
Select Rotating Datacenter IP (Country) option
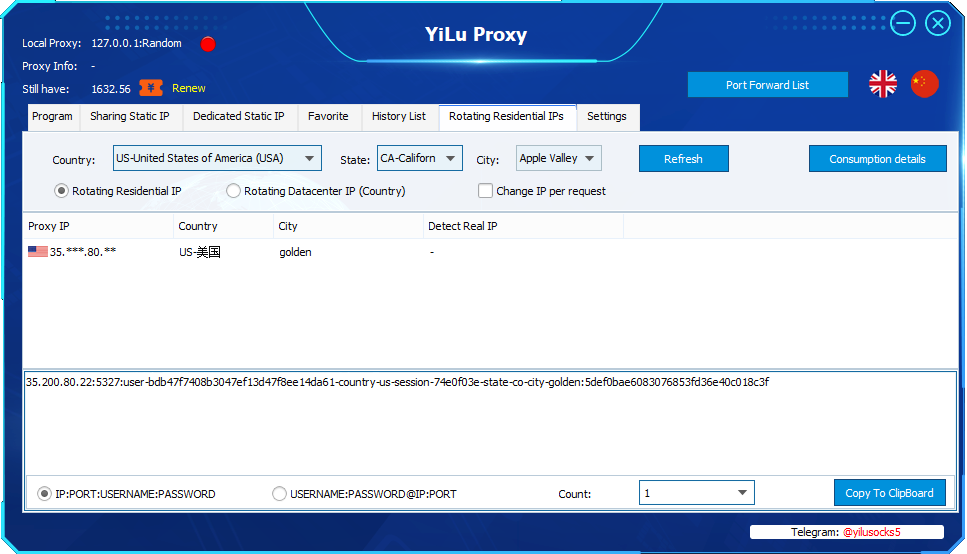234,191
